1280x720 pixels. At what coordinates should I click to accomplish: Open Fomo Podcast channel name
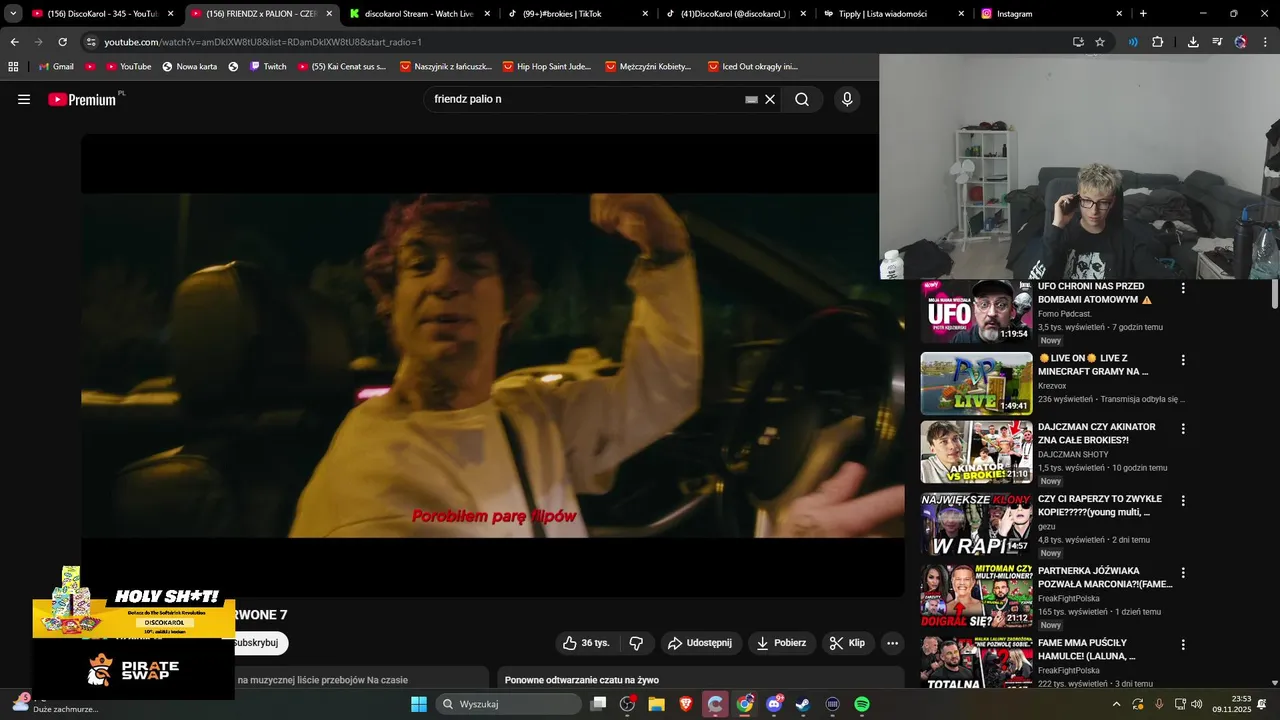pos(1065,314)
